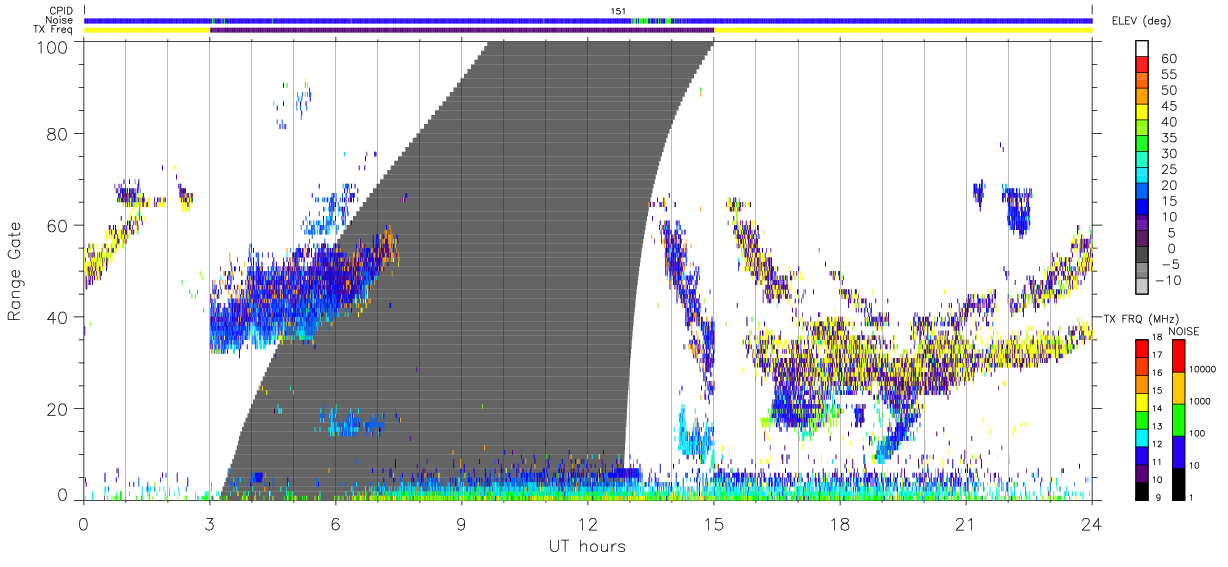
Task: Click the purple segment of TX Freq strip
Action: (x=461, y=30)
